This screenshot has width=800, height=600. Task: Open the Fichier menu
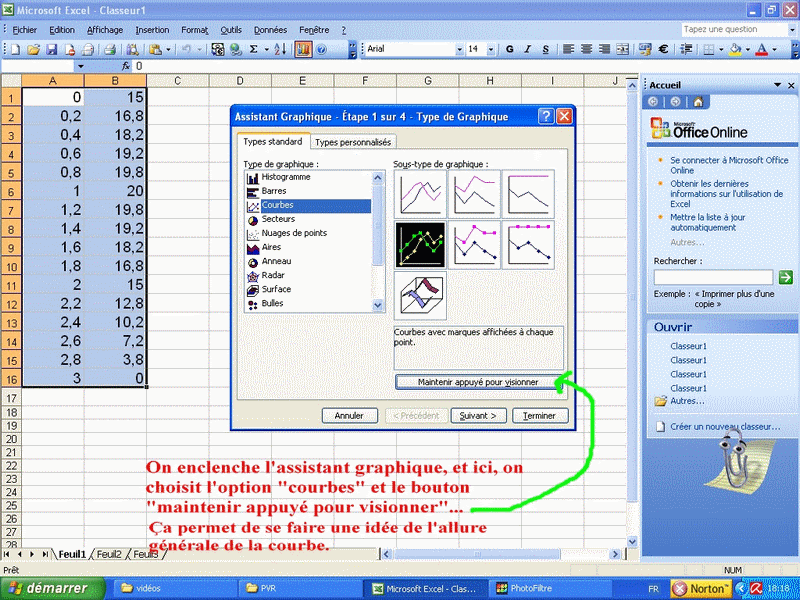coord(24,30)
